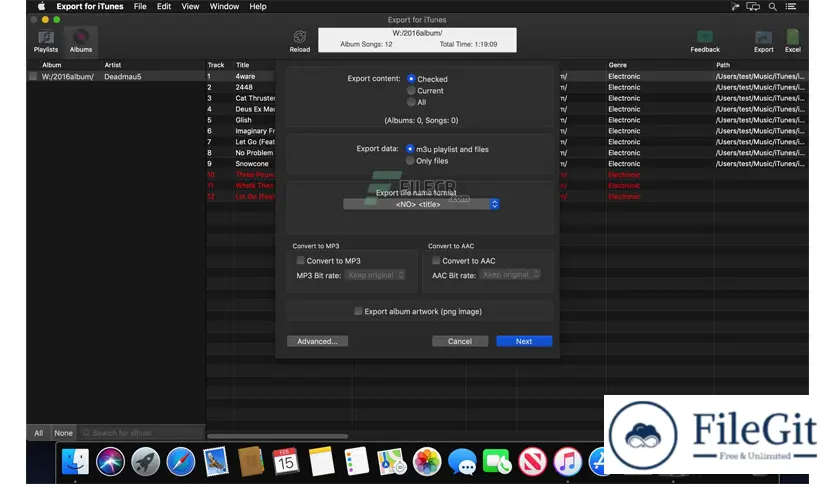This screenshot has width=836, height=484.
Task: Click the All button under album list
Action: (x=38, y=433)
